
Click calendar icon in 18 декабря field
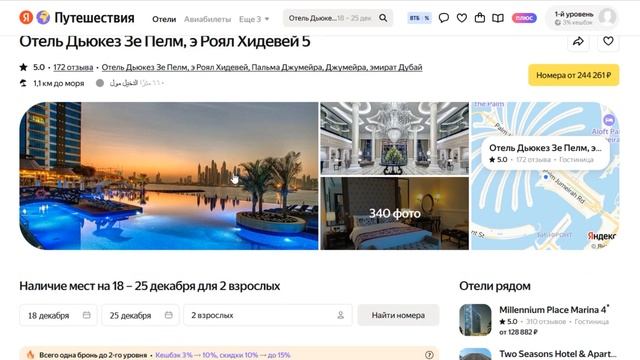pyautogui.click(x=87, y=315)
